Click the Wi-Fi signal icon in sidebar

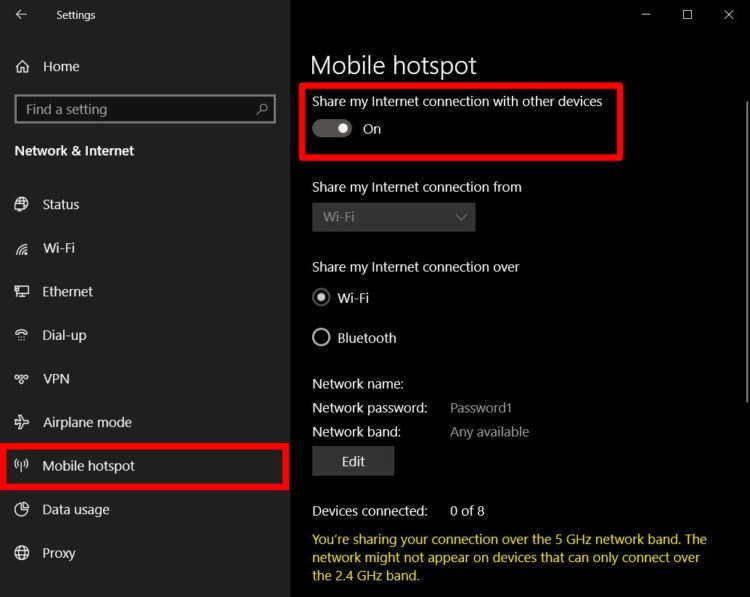(22, 248)
